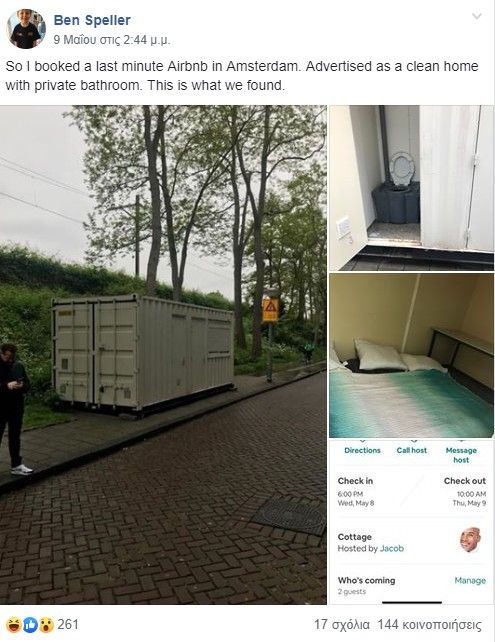Open the toilet cubicle photo
The width and height of the screenshot is (495, 642).
click(x=411, y=188)
